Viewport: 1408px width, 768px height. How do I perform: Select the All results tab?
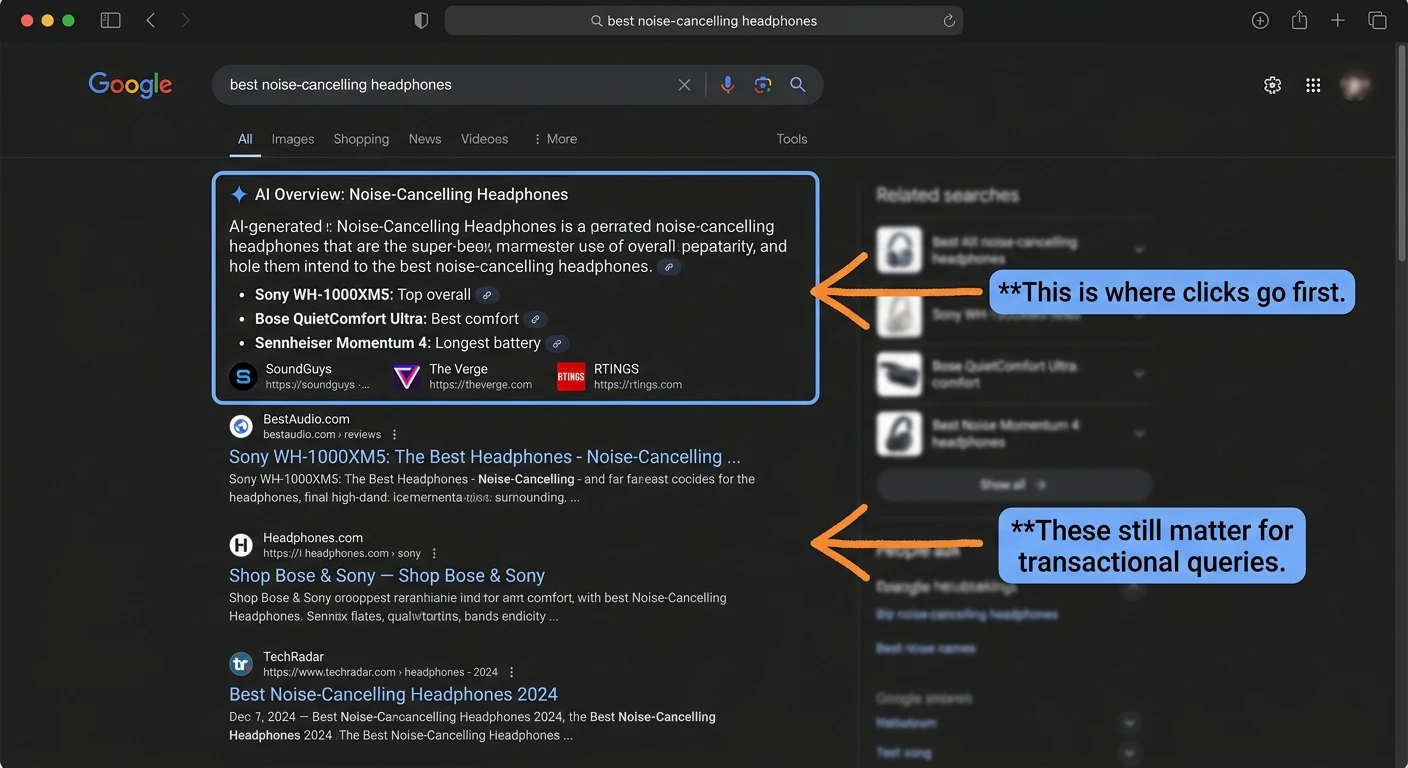coord(245,139)
